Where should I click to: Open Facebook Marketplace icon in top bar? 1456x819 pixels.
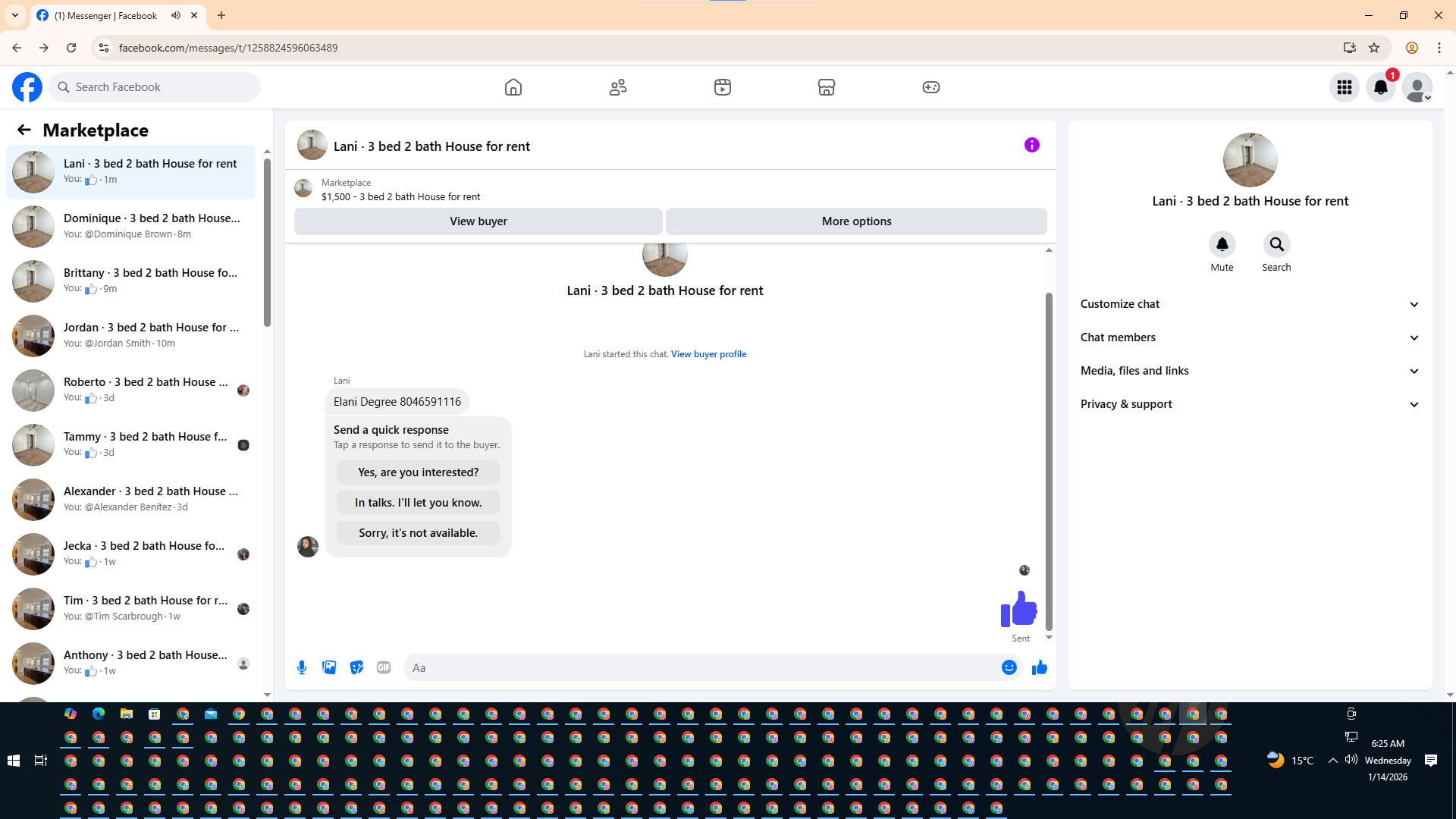tap(826, 87)
